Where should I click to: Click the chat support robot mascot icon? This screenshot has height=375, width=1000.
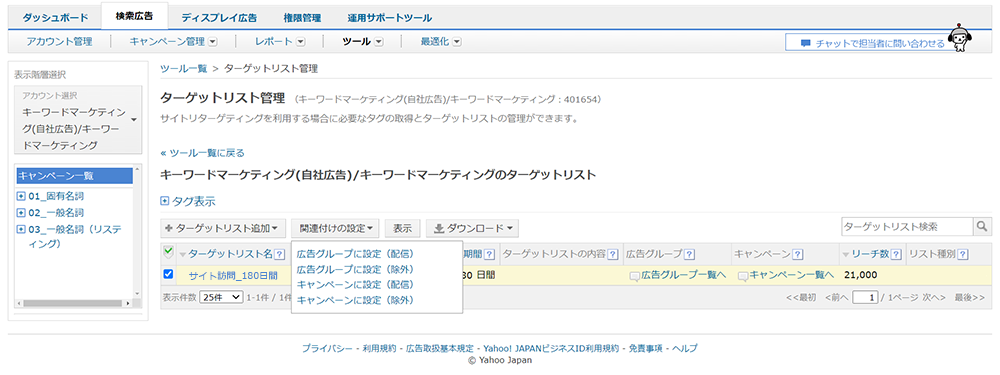(959, 38)
